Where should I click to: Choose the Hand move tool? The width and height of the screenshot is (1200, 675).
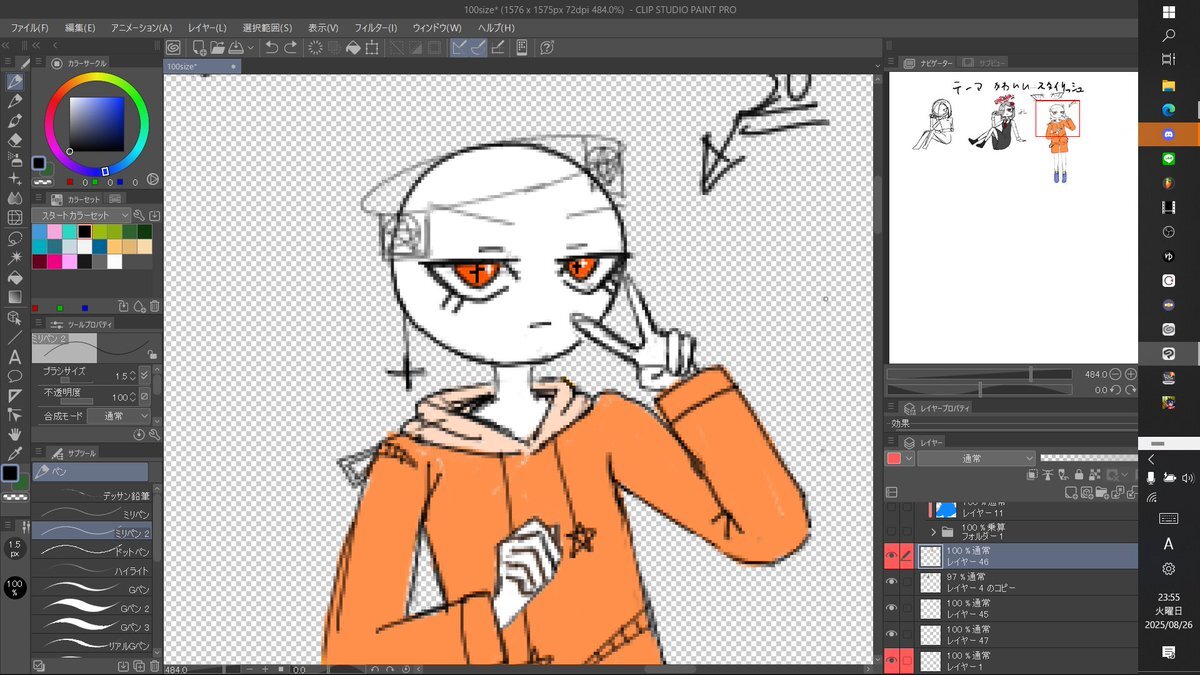tap(15, 434)
